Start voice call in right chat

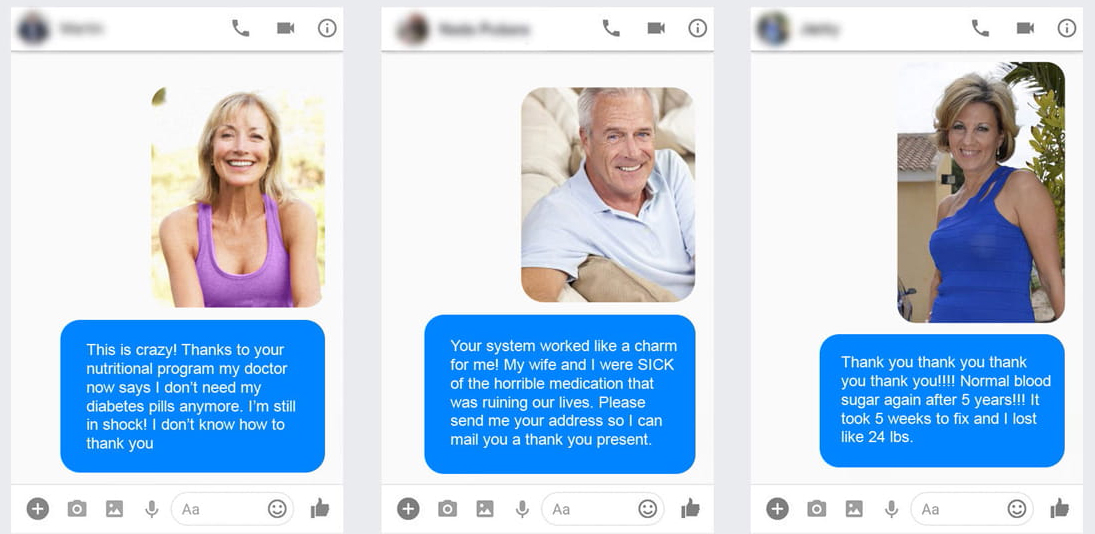[980, 28]
